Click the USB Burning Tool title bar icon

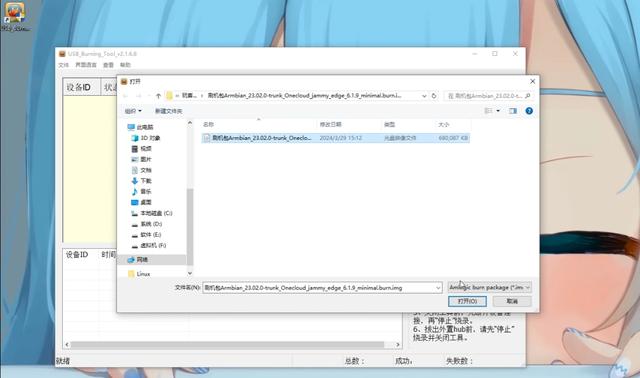point(62,54)
